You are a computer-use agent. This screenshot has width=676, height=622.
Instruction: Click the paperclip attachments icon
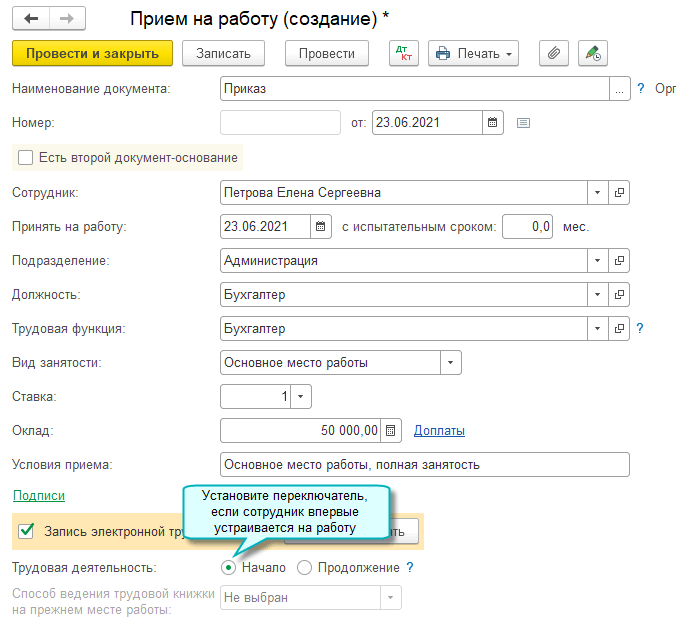(554, 53)
